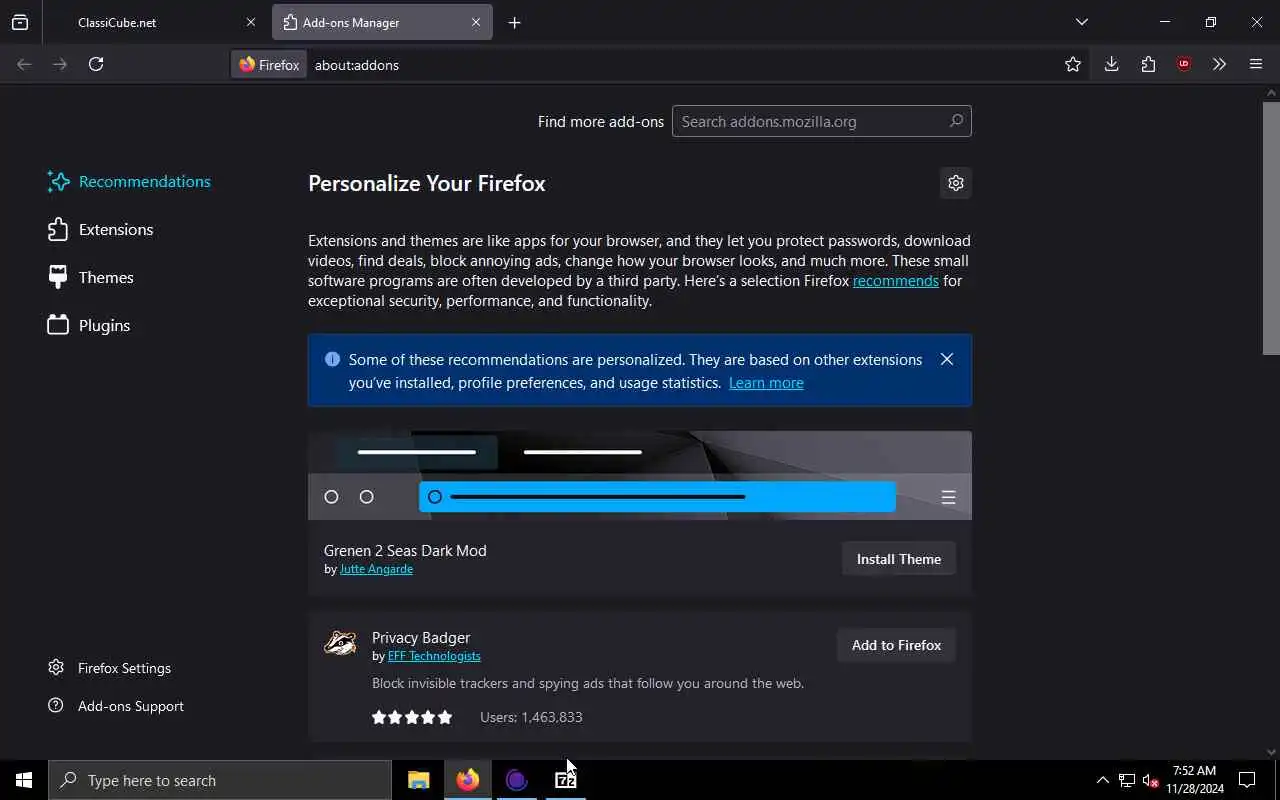
Task: Click the magnifier icon in add-on search
Action: coord(956,121)
